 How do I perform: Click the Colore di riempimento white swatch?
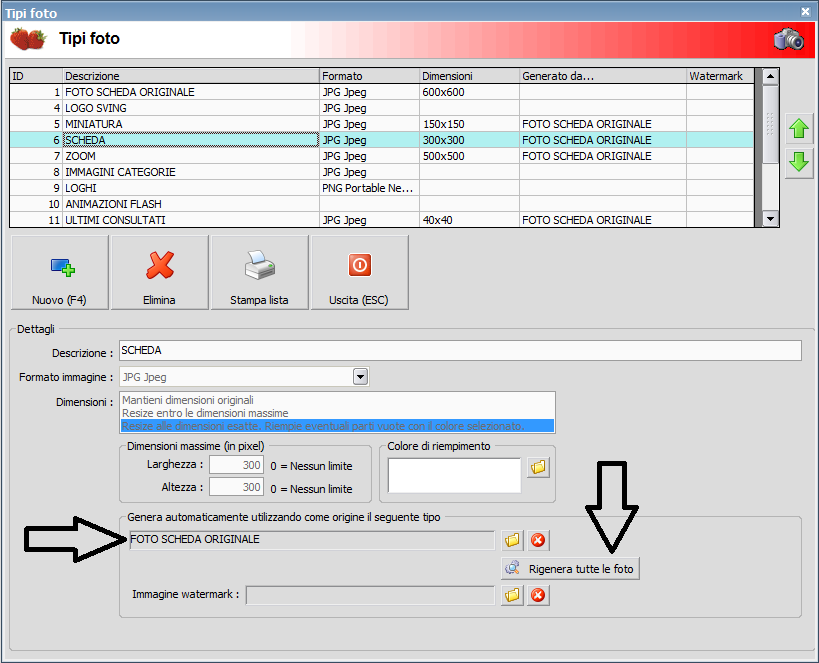click(x=454, y=475)
